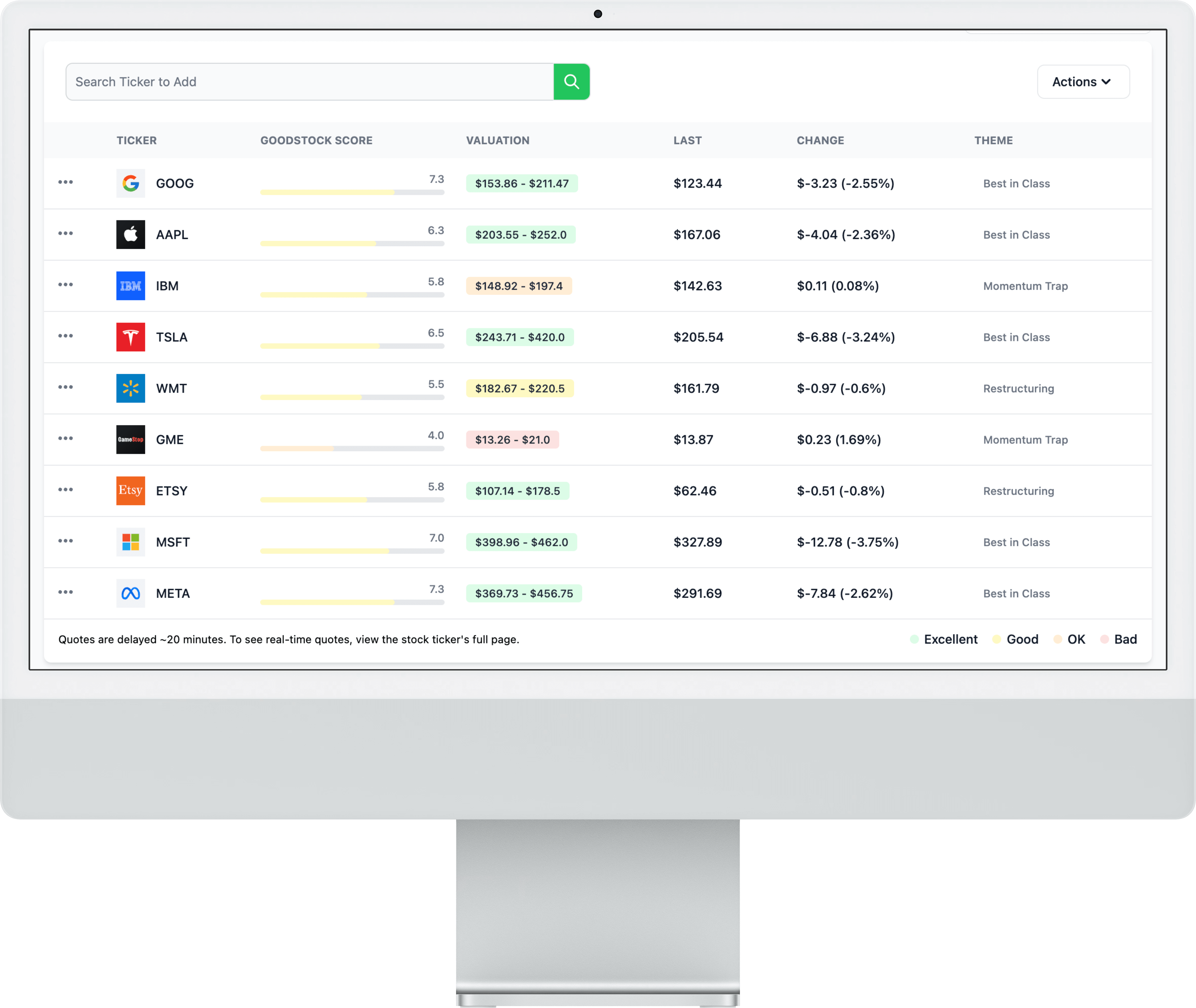Click the Walmart logo icon
Image resolution: width=1196 pixels, height=1008 pixels.
coord(130,389)
